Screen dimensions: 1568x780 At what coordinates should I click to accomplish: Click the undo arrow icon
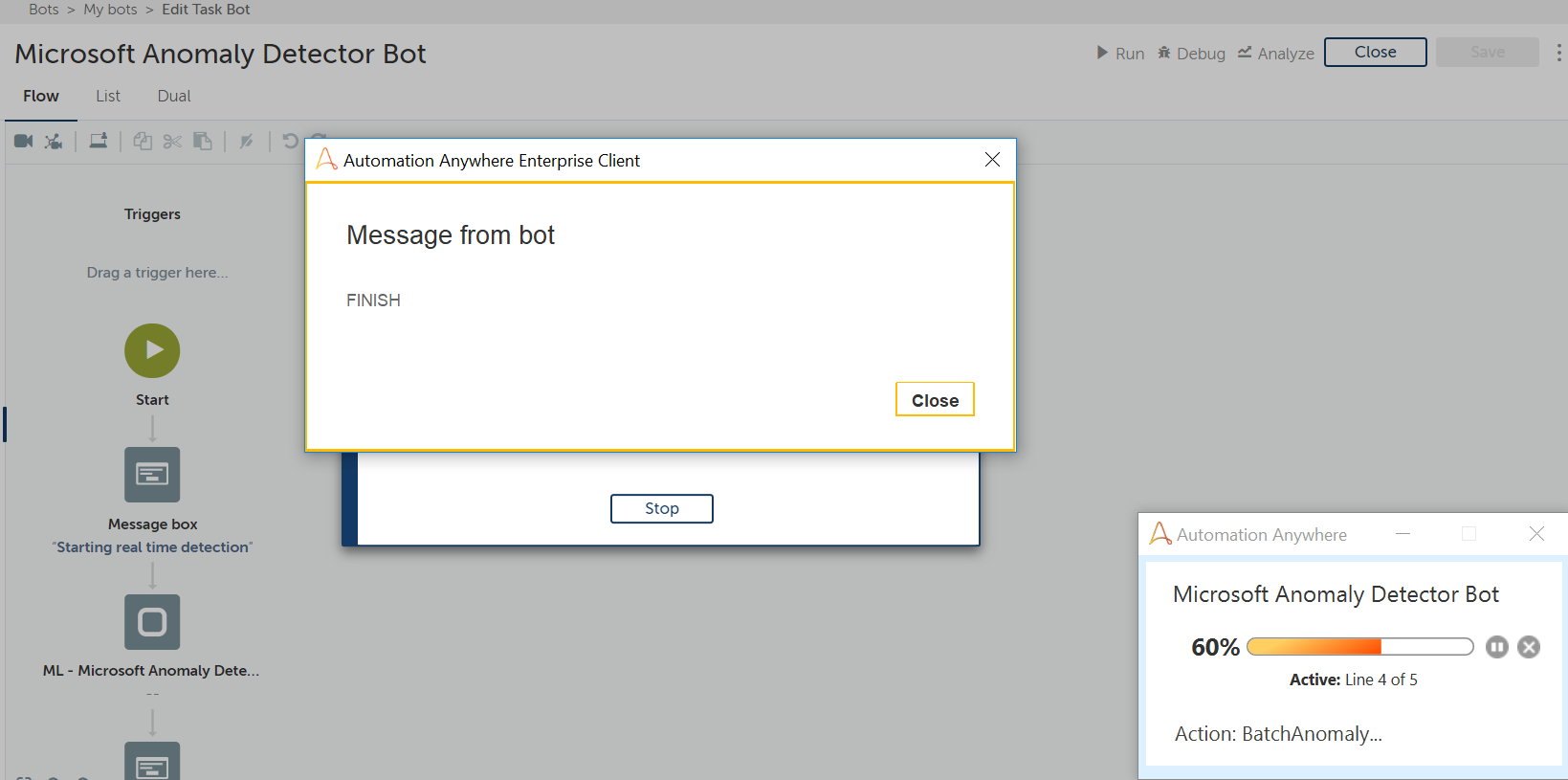click(x=291, y=142)
